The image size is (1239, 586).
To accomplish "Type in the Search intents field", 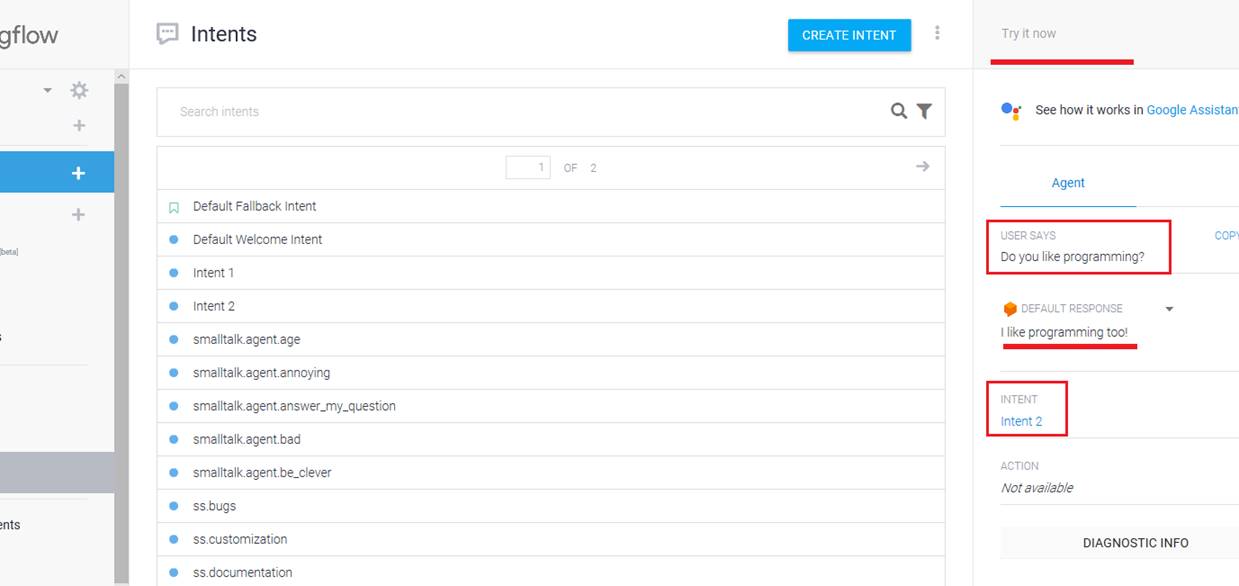I will click(520, 111).
